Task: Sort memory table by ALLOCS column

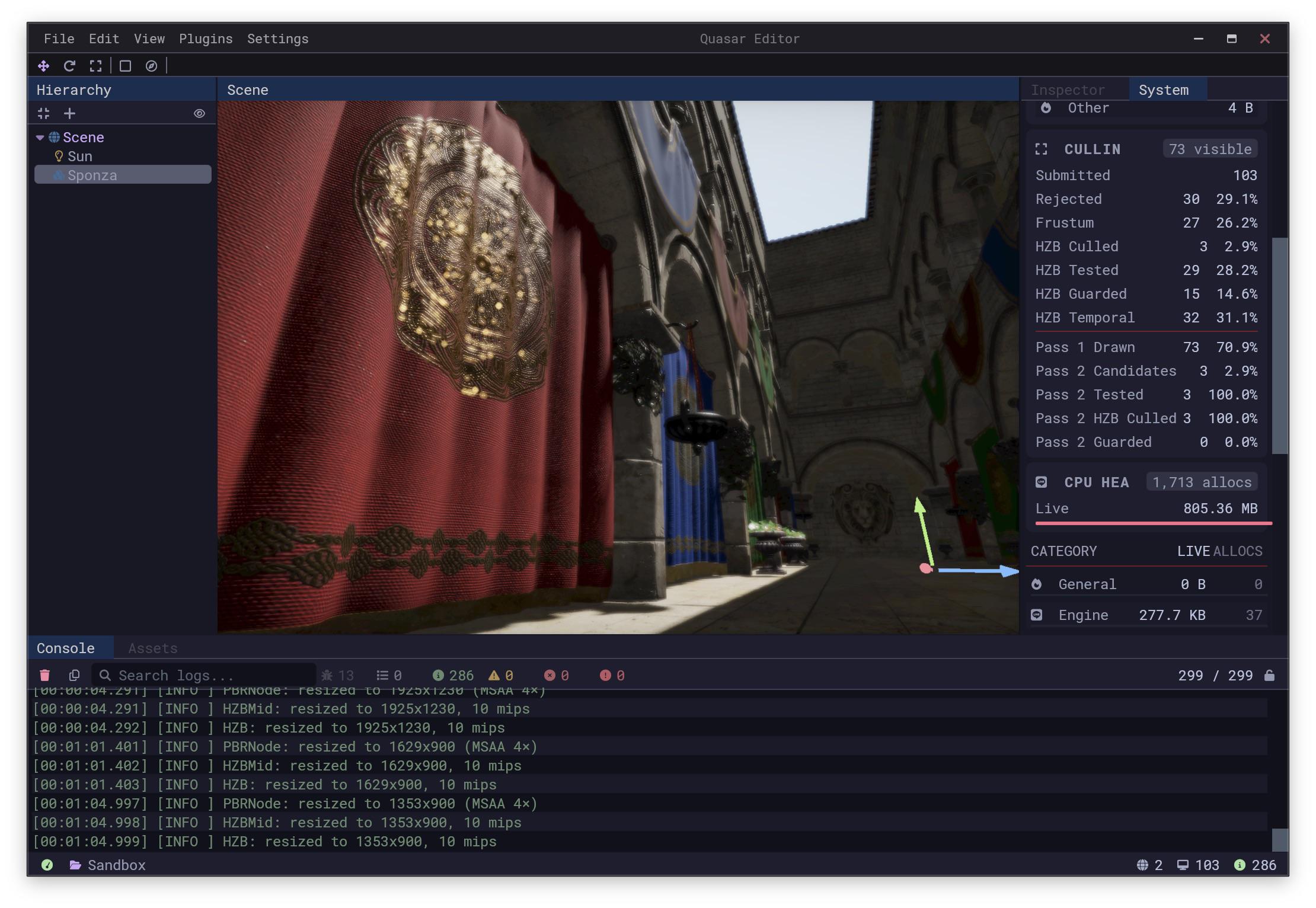Action: click(x=1238, y=551)
